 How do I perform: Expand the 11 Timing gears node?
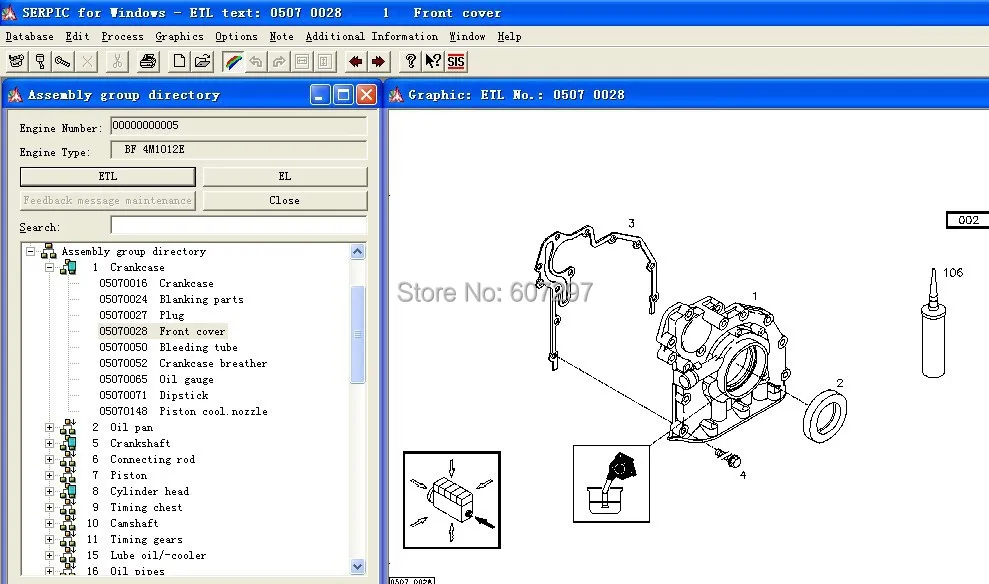[50, 540]
